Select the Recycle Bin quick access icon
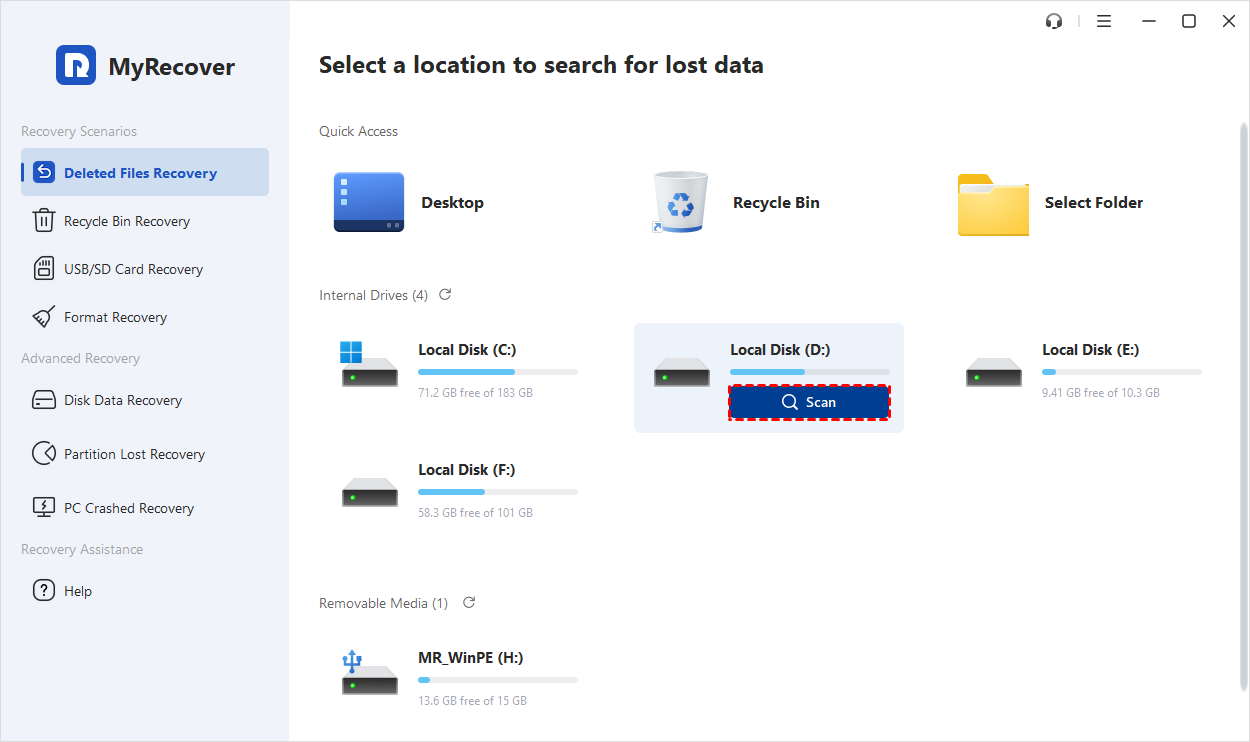This screenshot has width=1250, height=742. [x=680, y=203]
